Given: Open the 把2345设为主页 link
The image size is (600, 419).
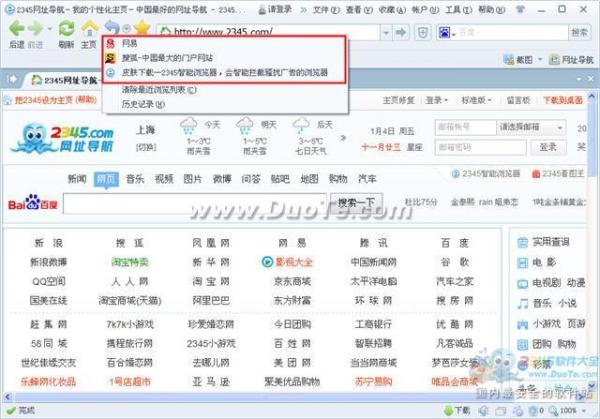Looking at the screenshot, I should tap(44, 100).
